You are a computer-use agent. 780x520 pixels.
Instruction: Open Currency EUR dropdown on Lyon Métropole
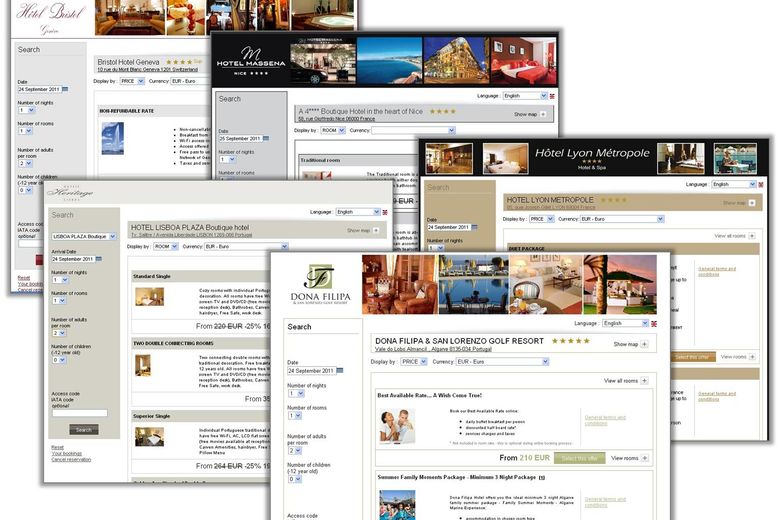click(x=622, y=219)
